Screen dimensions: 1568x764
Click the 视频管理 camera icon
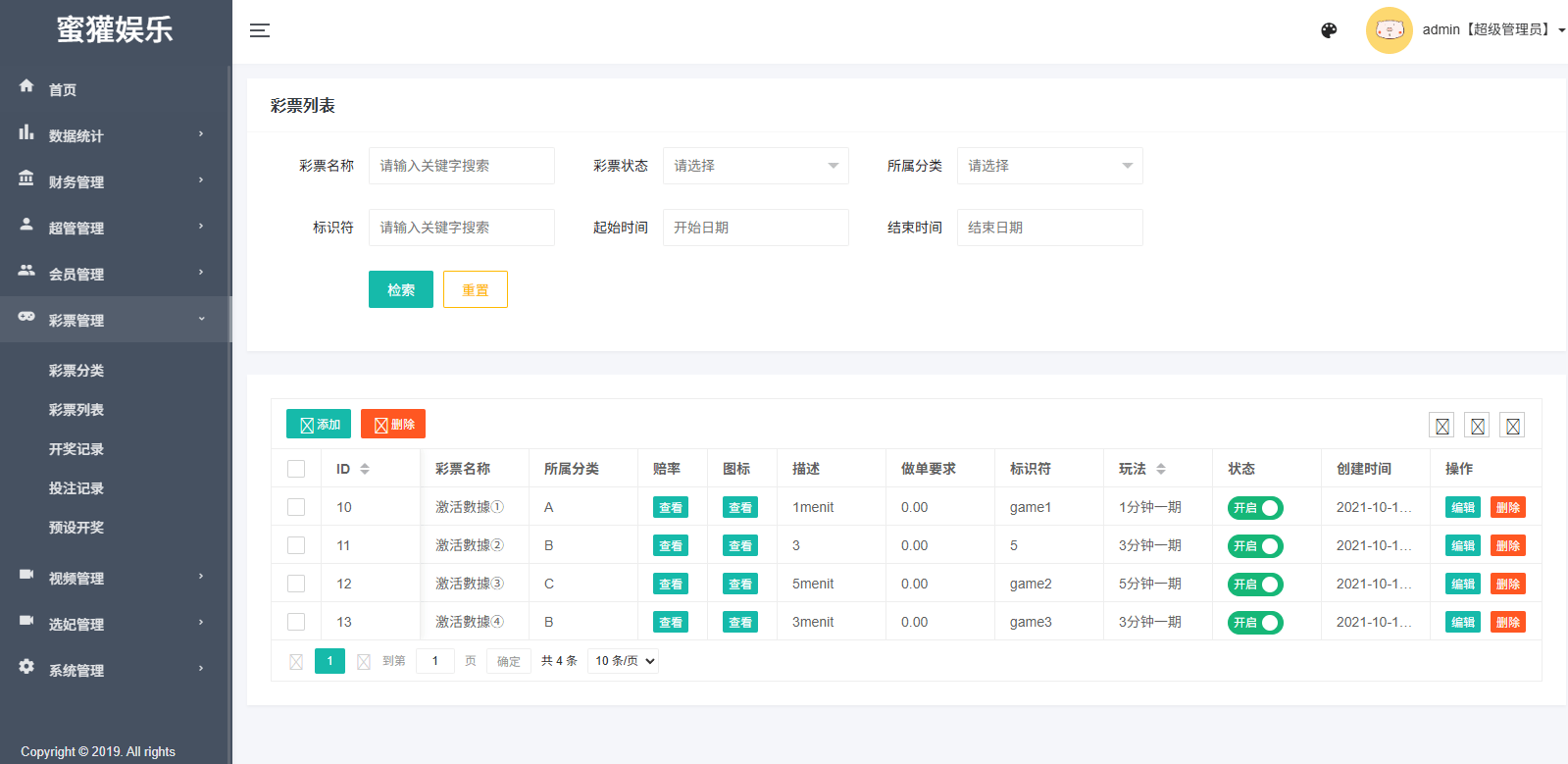click(26, 575)
